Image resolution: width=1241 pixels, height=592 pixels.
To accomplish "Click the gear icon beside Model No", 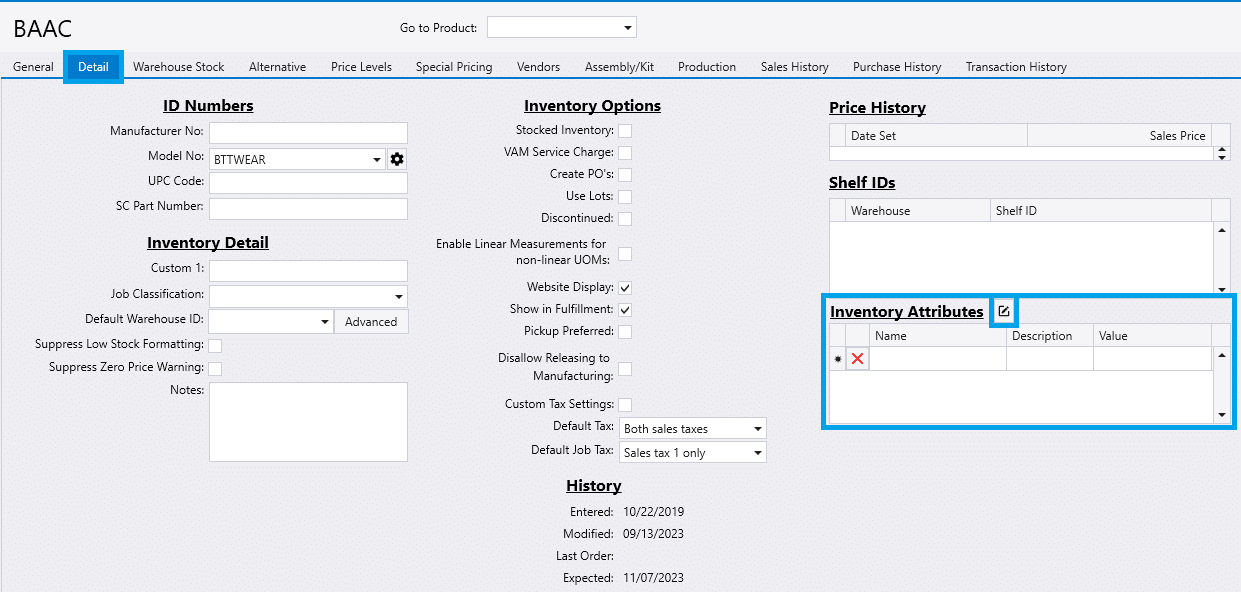I will tap(397, 159).
